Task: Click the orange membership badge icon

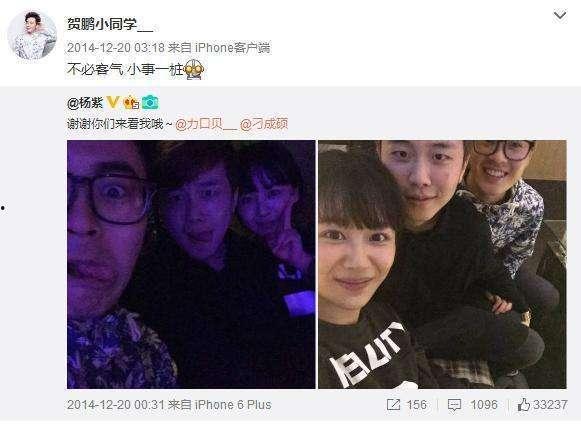Action: click(x=131, y=102)
